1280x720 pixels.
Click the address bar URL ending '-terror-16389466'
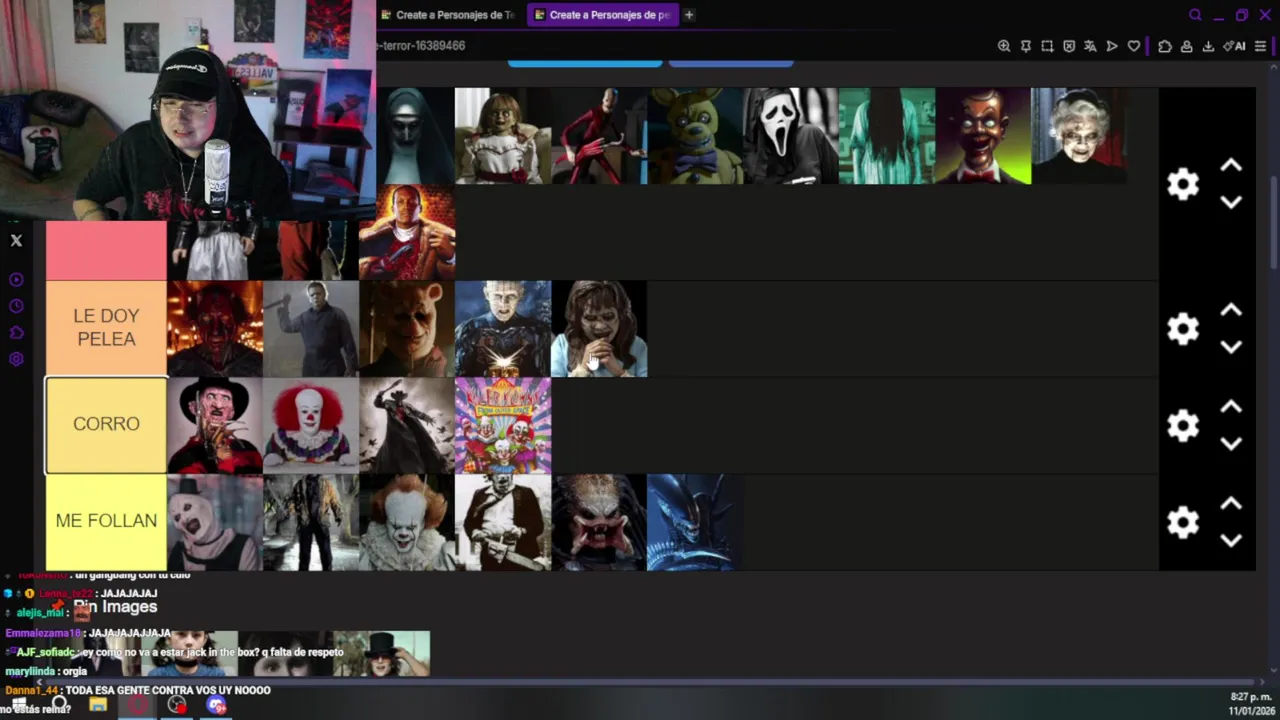421,46
